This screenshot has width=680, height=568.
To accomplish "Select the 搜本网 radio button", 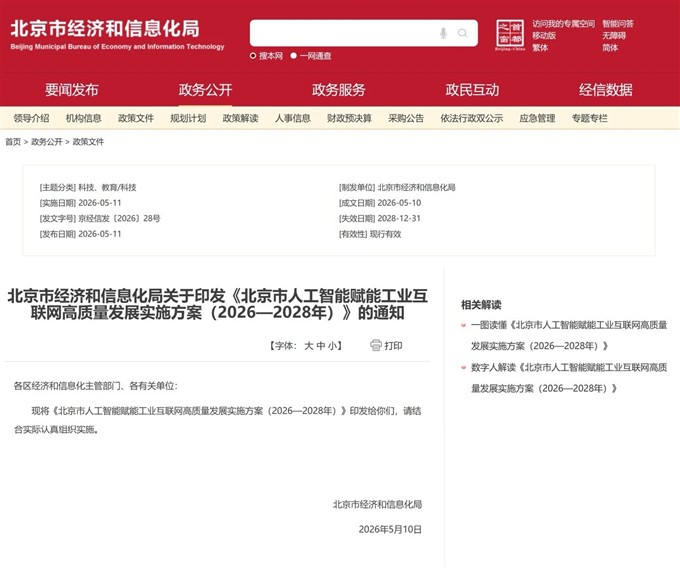I will point(253,56).
